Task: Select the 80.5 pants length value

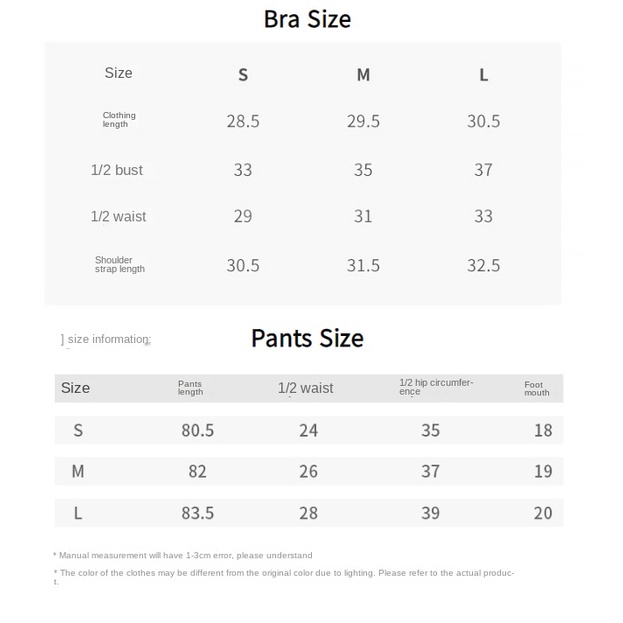Action: pos(198,430)
